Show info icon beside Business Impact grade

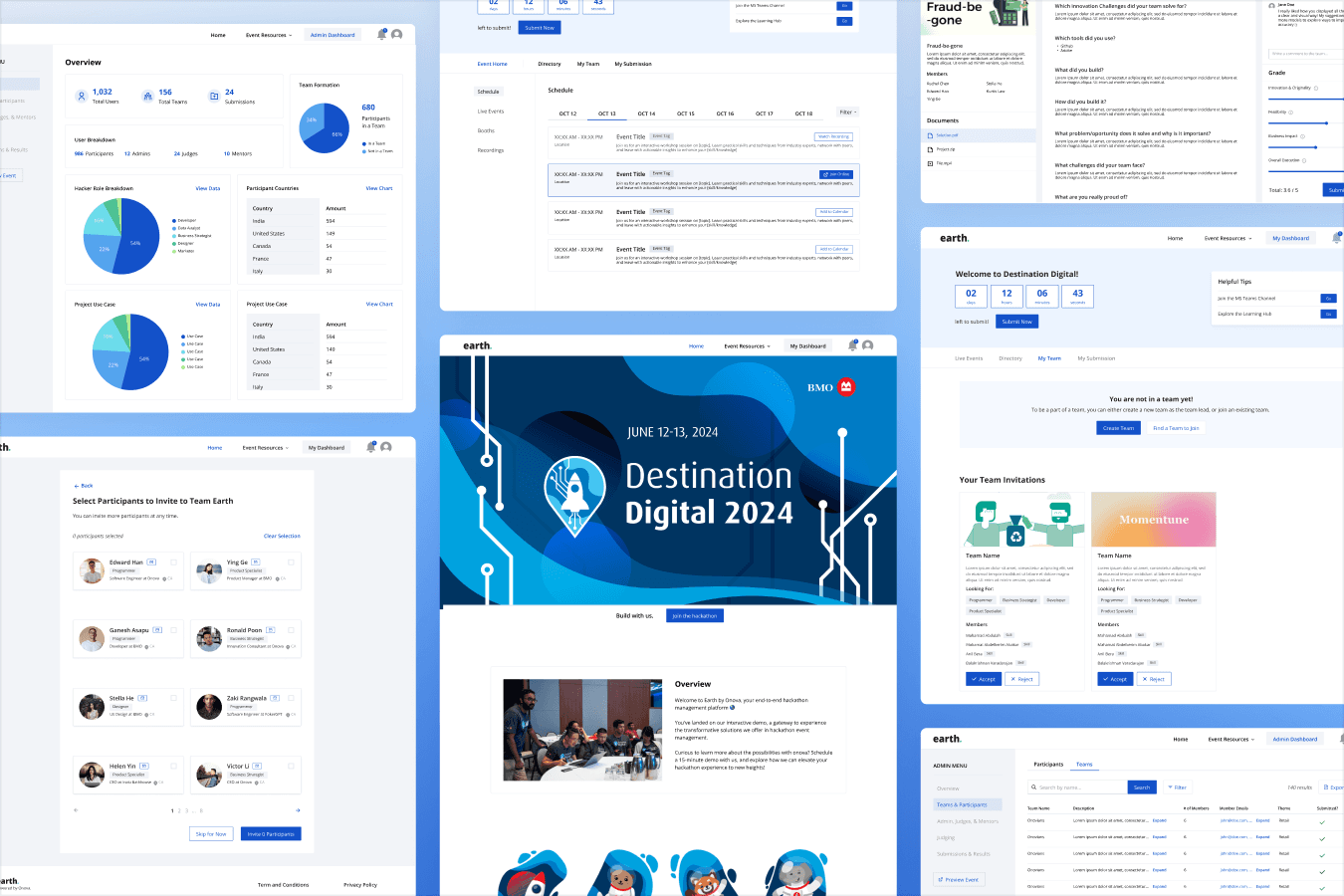pyautogui.click(x=1303, y=136)
